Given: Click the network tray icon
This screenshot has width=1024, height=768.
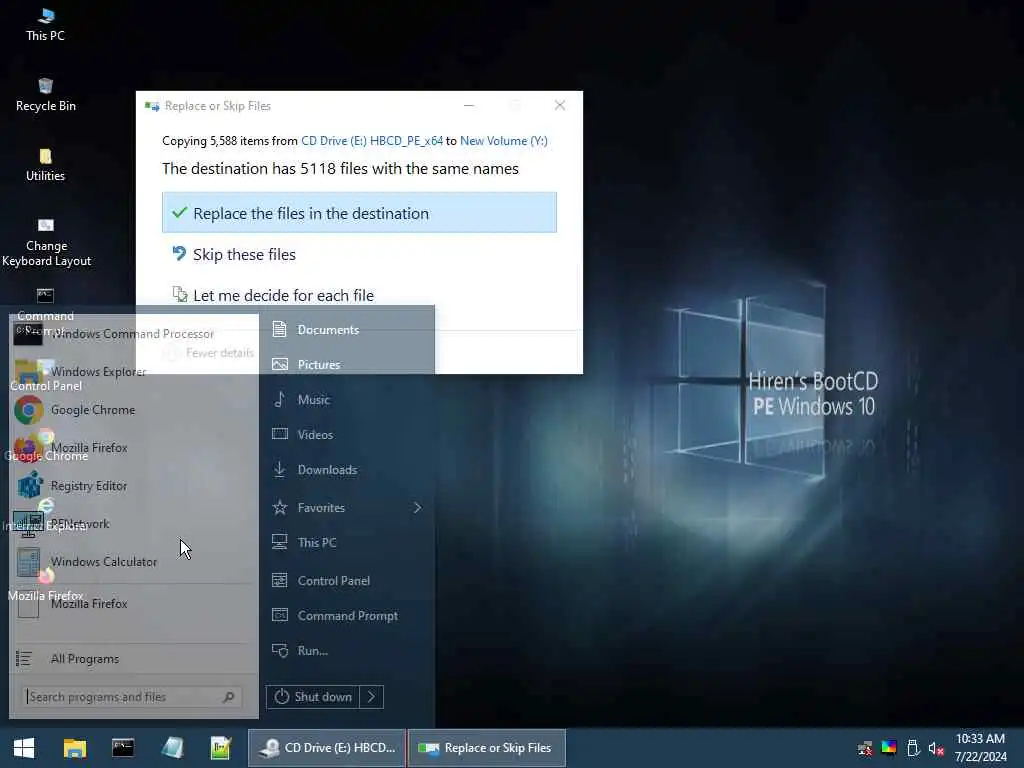Looking at the screenshot, I should tap(865, 748).
